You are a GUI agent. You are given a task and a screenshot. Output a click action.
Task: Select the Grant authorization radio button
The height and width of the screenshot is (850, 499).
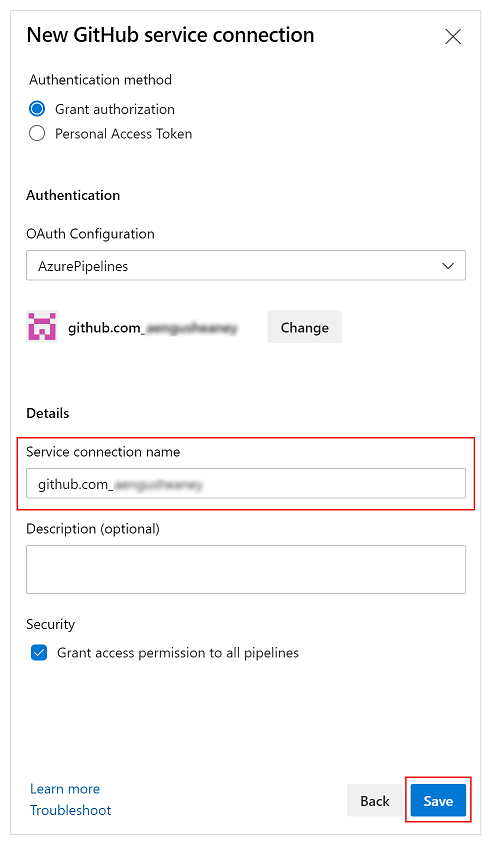click(x=37, y=109)
